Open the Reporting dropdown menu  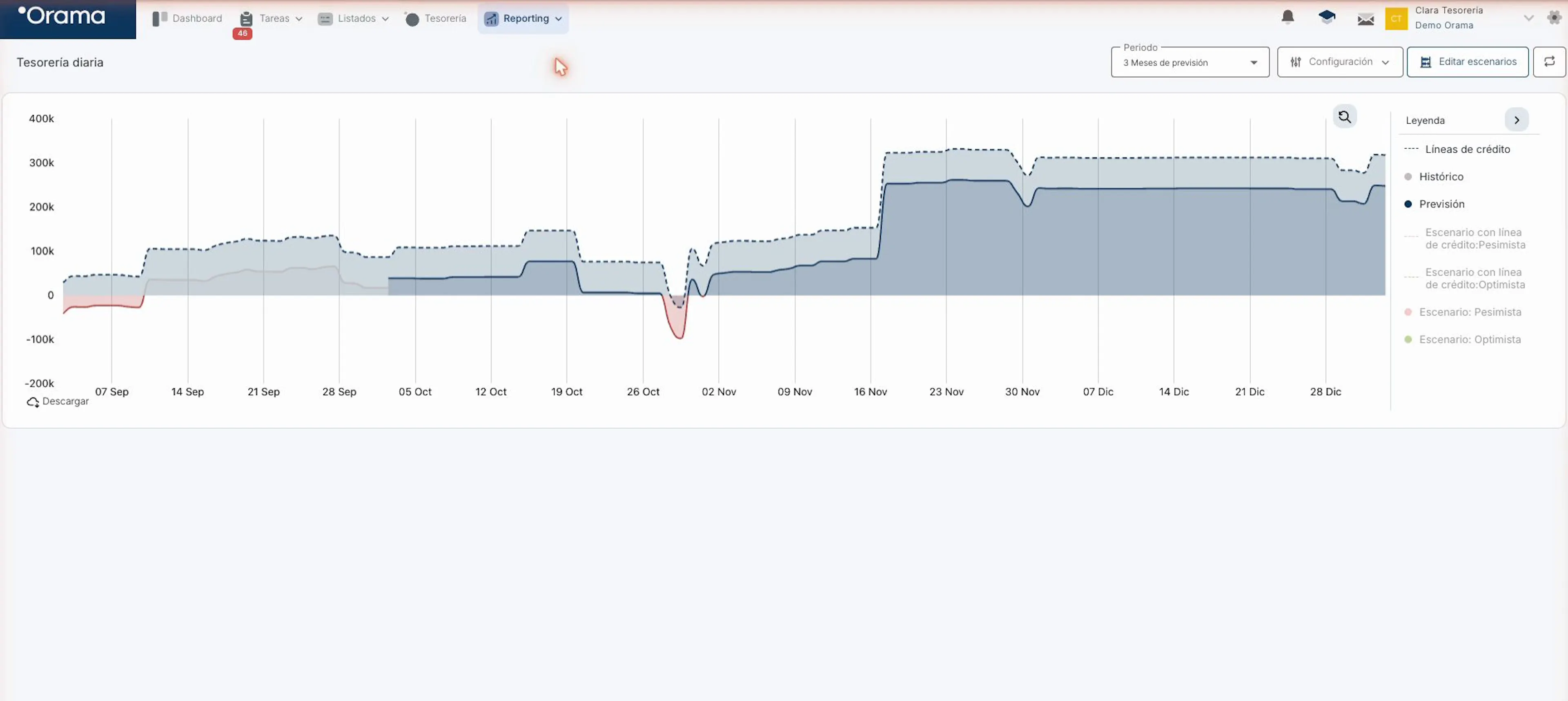point(523,18)
